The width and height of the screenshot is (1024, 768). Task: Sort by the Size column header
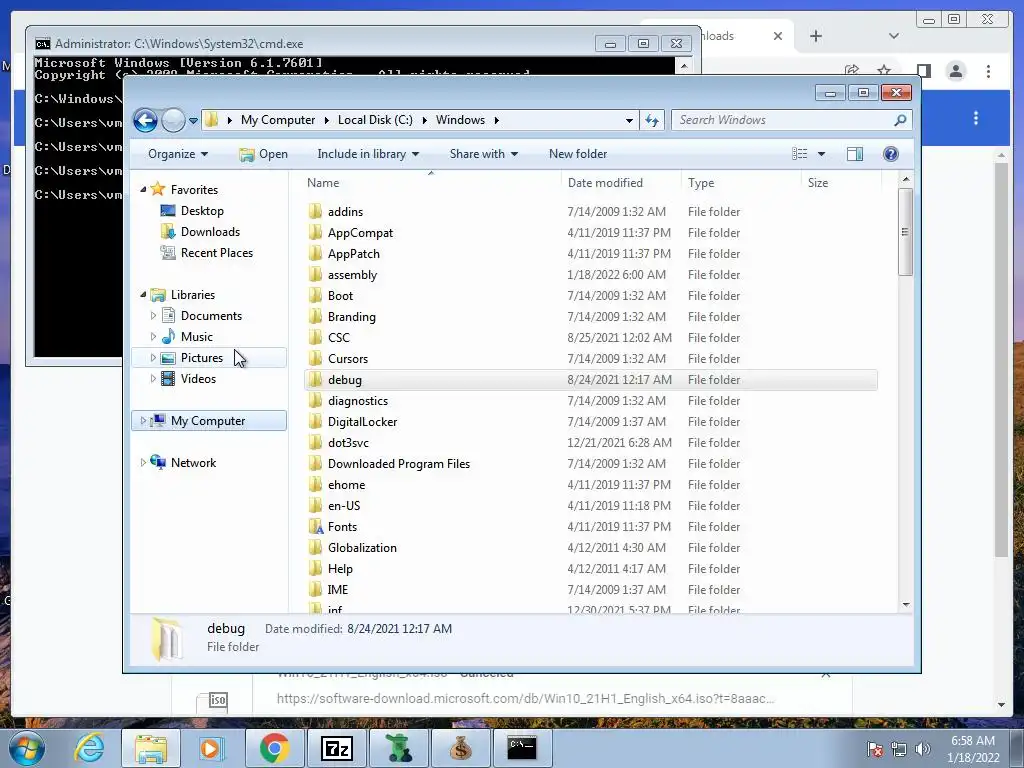click(818, 183)
